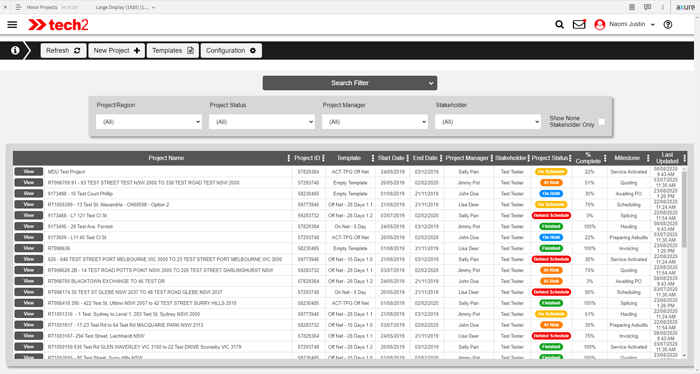
Task: Open the Templates button
Action: [x=173, y=50]
